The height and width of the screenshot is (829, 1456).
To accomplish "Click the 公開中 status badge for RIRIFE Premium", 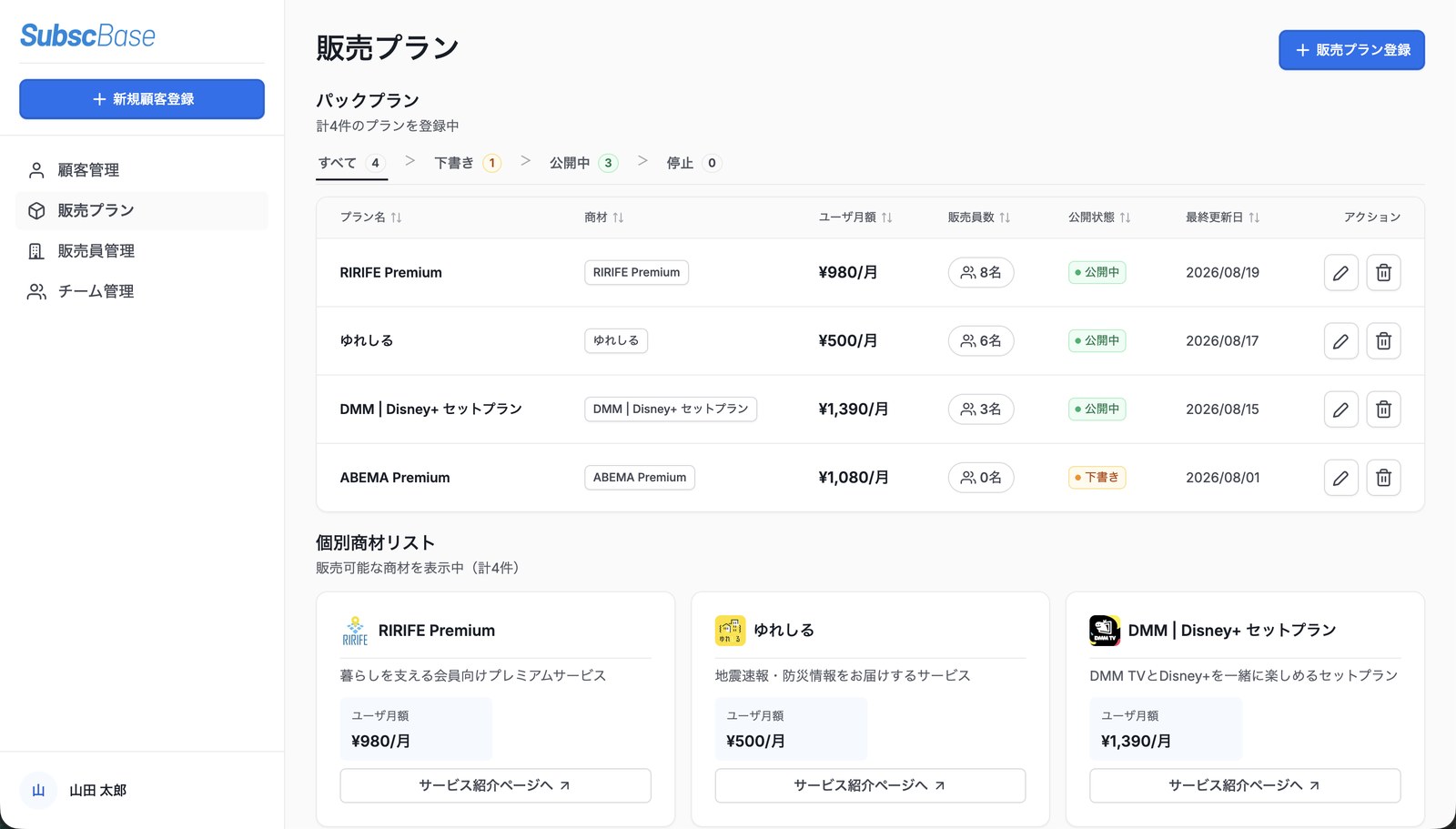I will point(1097,272).
